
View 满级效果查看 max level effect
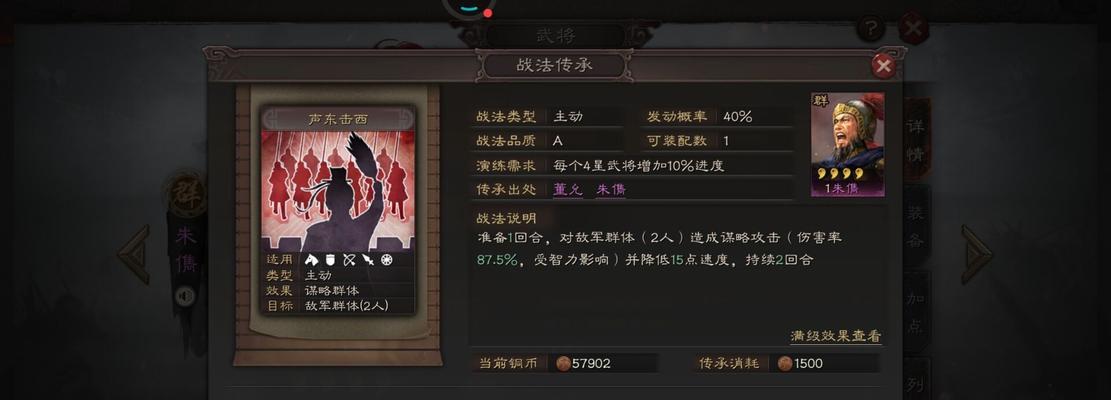[836, 336]
